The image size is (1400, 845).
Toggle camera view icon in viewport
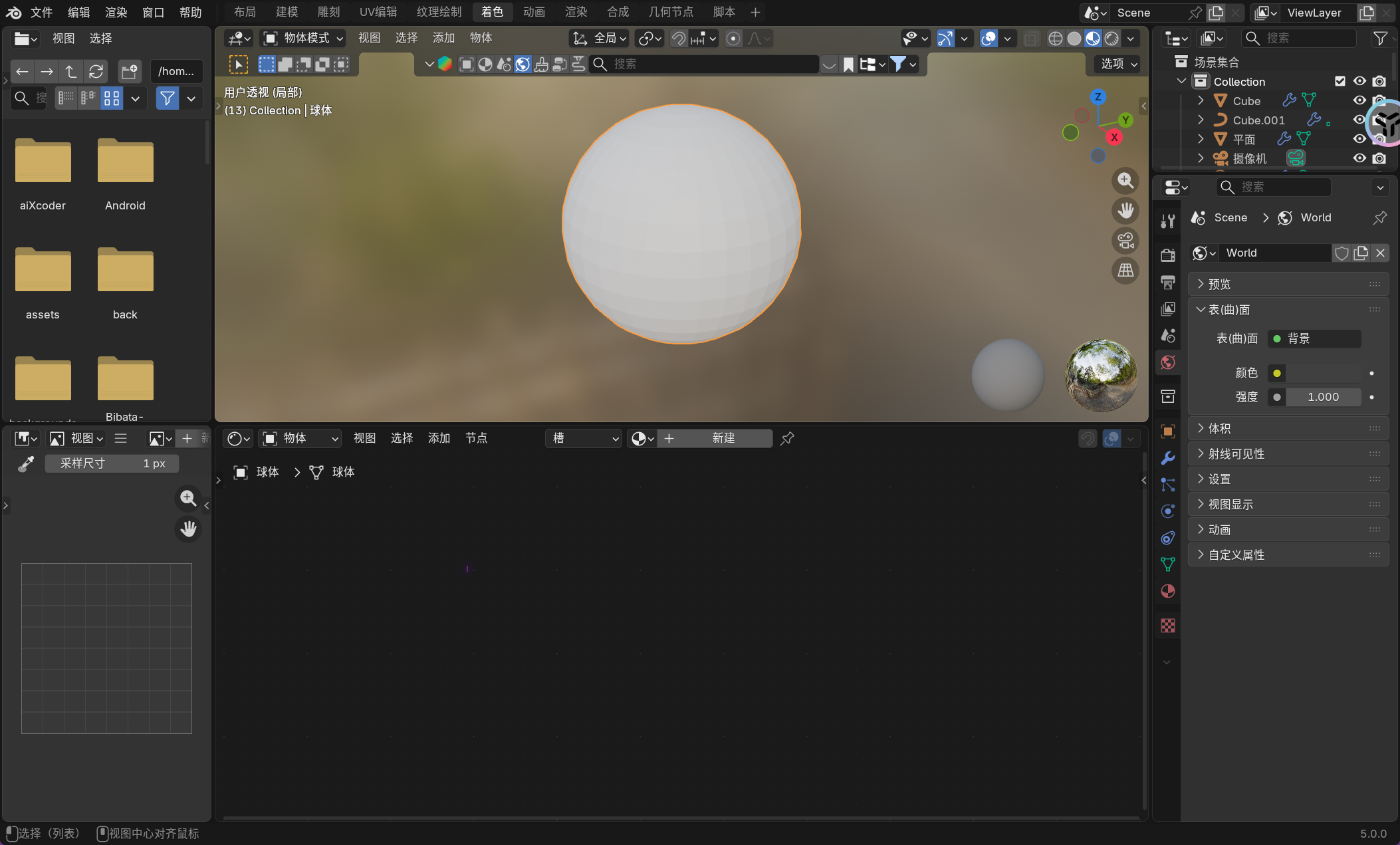[x=1125, y=241]
